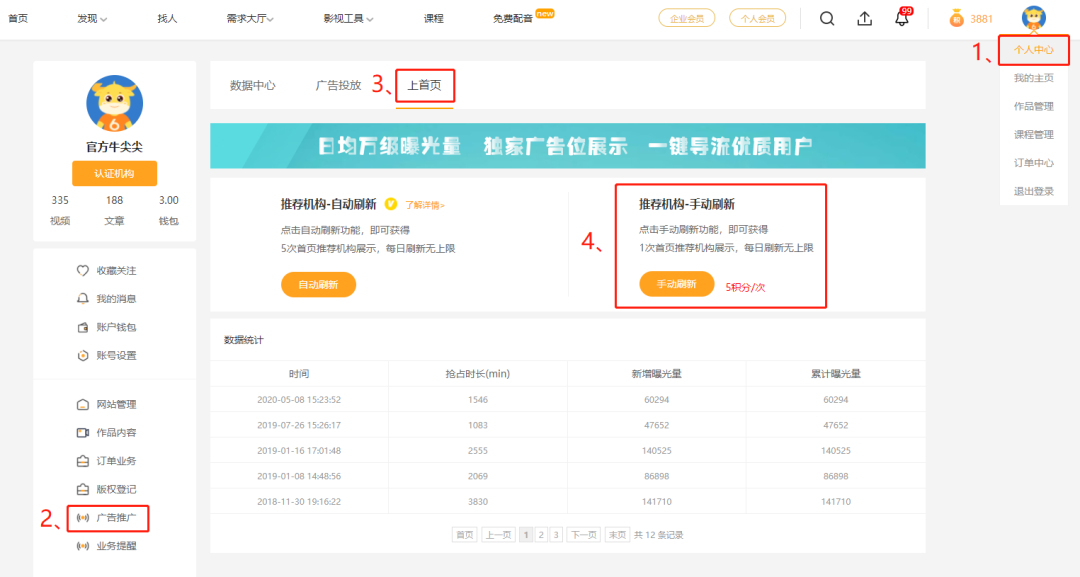Expand the 需求大厅 dropdown menu

click(250, 18)
